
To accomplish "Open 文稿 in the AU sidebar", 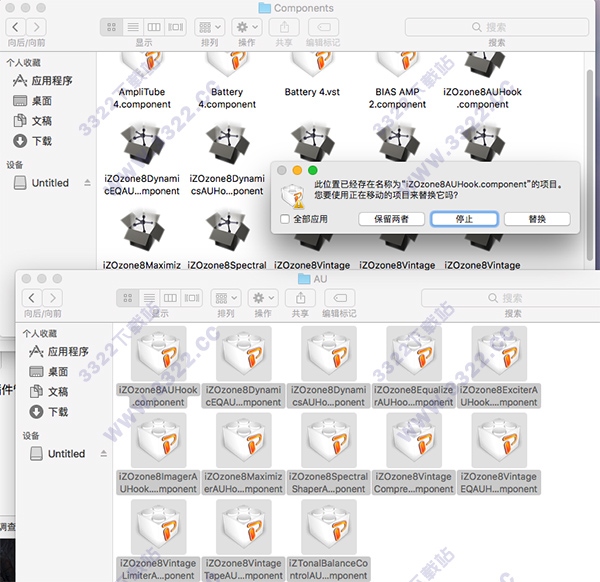I will [49, 391].
